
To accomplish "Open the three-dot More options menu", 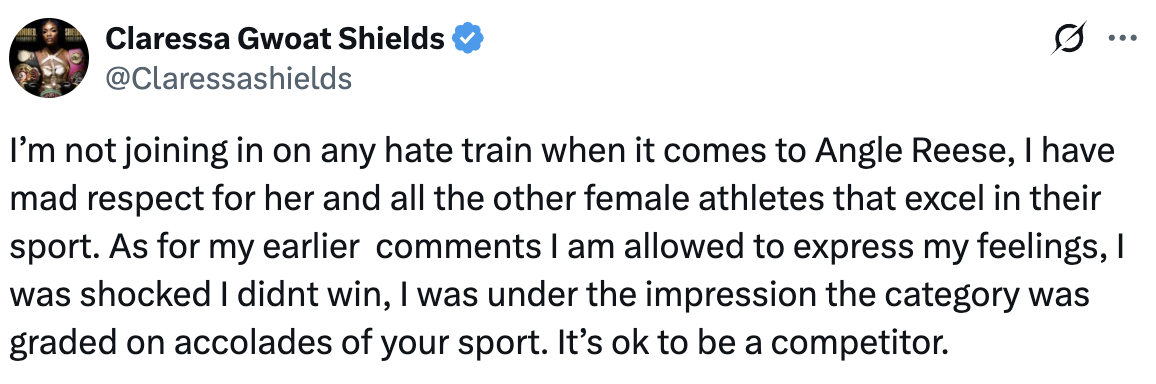I will tap(1123, 38).
